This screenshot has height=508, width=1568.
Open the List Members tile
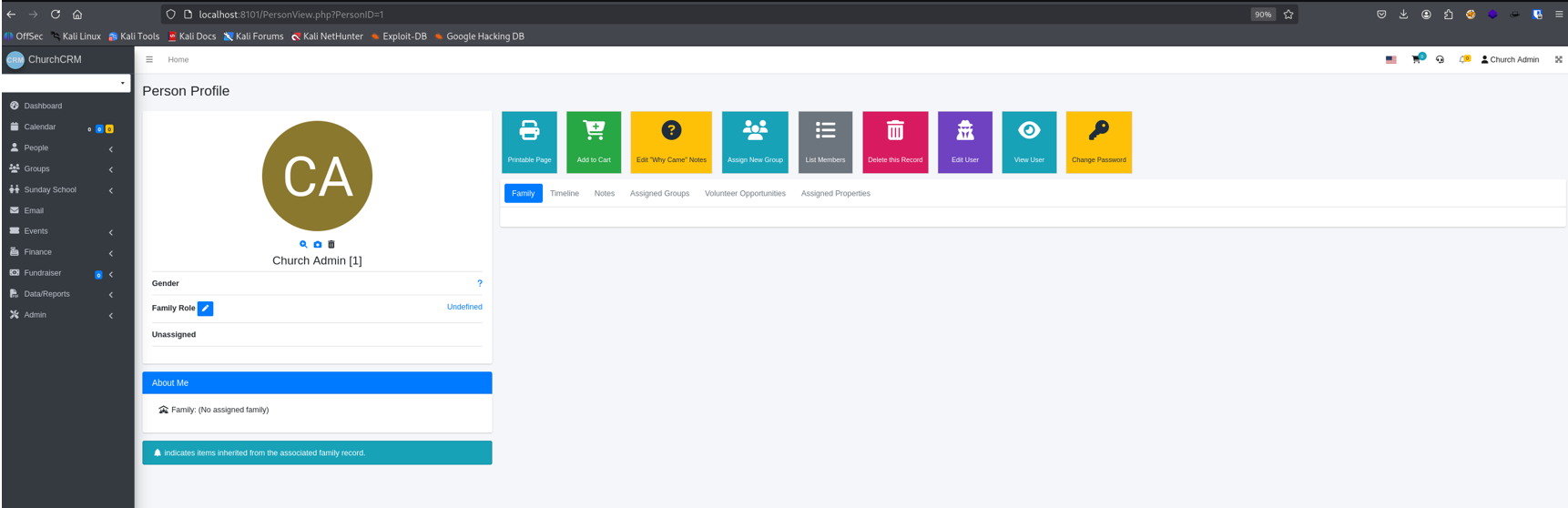pyautogui.click(x=825, y=142)
